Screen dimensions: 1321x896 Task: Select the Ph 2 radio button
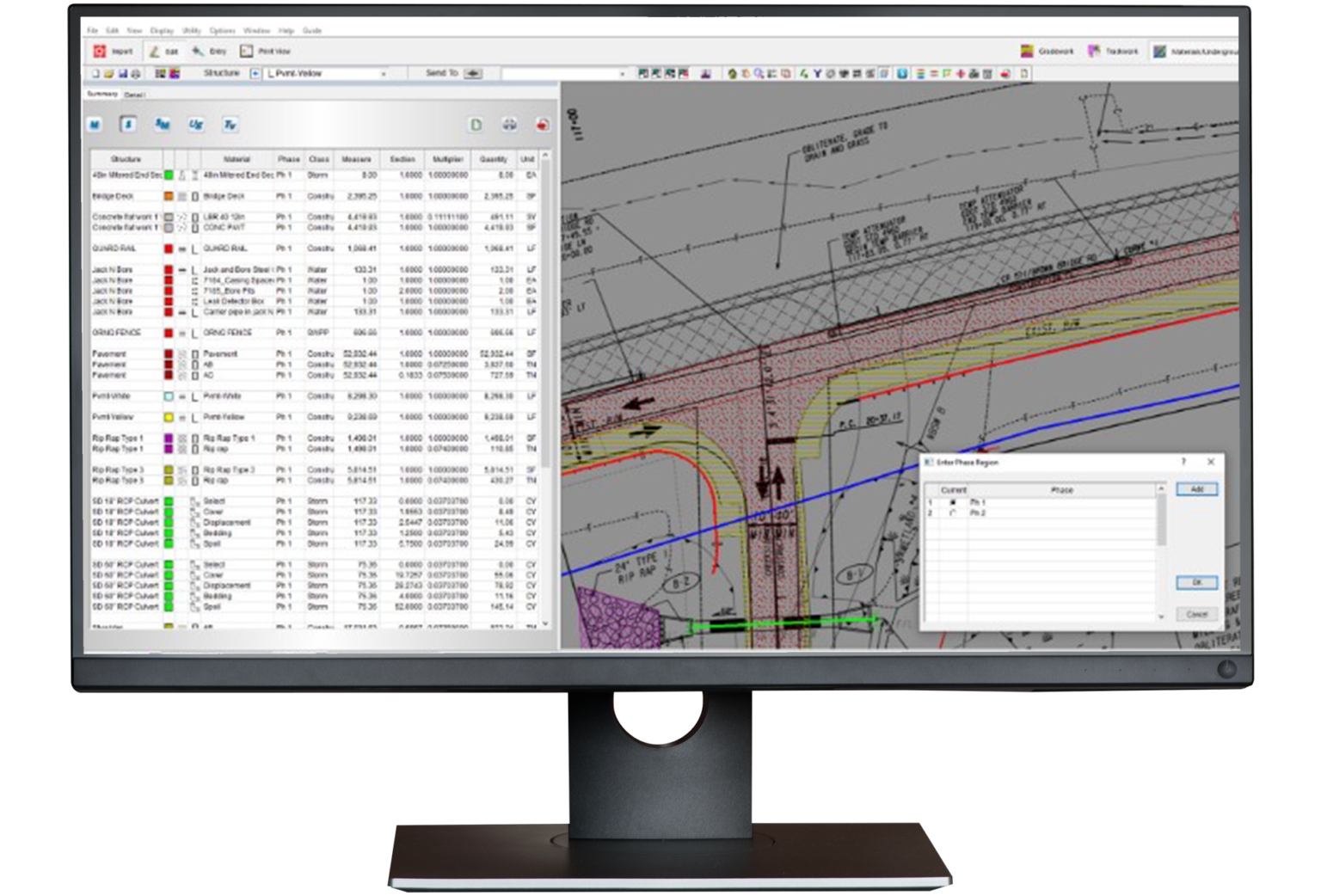(953, 513)
